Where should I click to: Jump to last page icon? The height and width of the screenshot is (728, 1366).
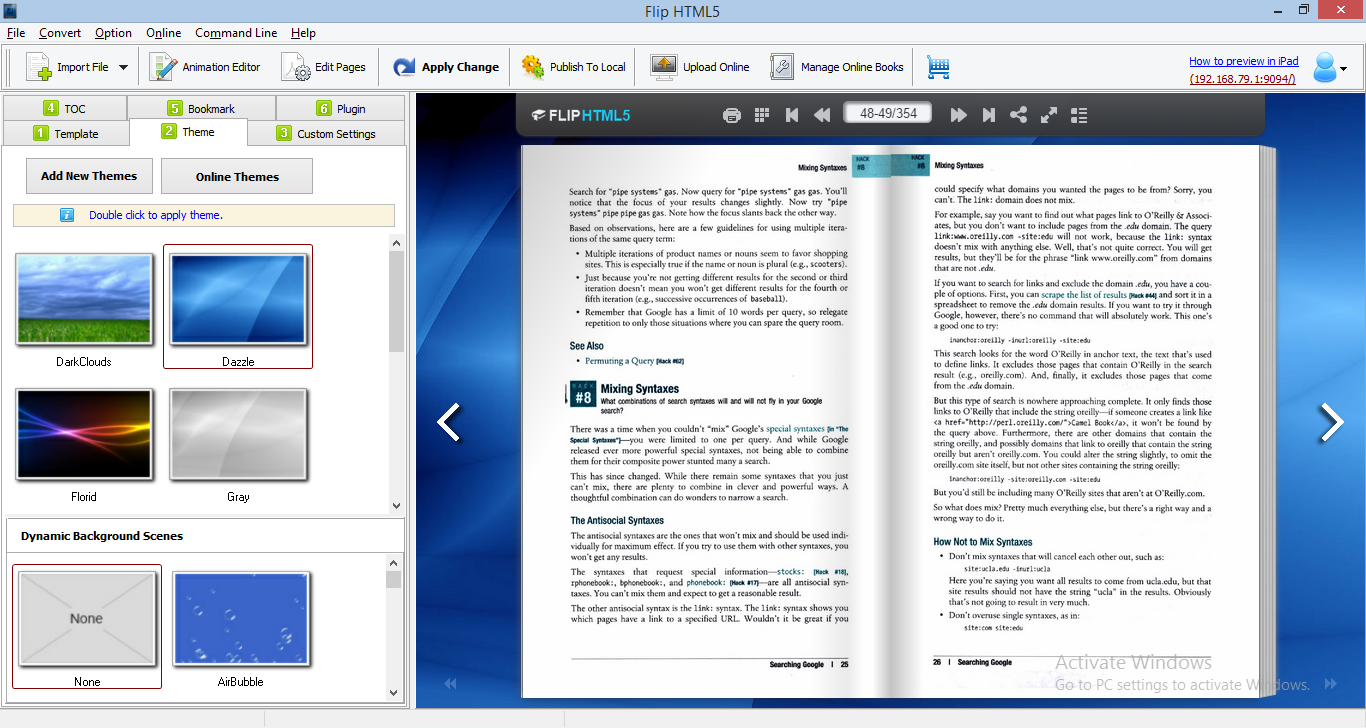point(988,115)
